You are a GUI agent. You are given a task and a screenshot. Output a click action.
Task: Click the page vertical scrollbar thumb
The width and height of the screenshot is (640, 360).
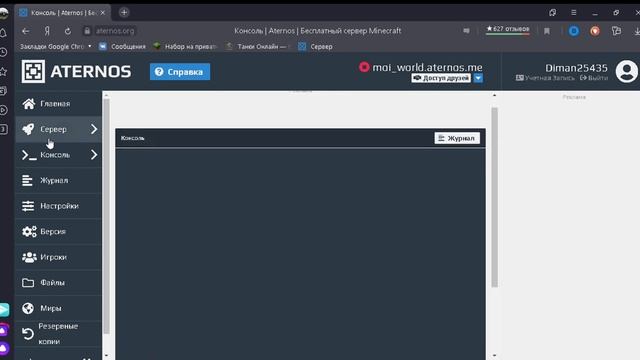coord(494,198)
